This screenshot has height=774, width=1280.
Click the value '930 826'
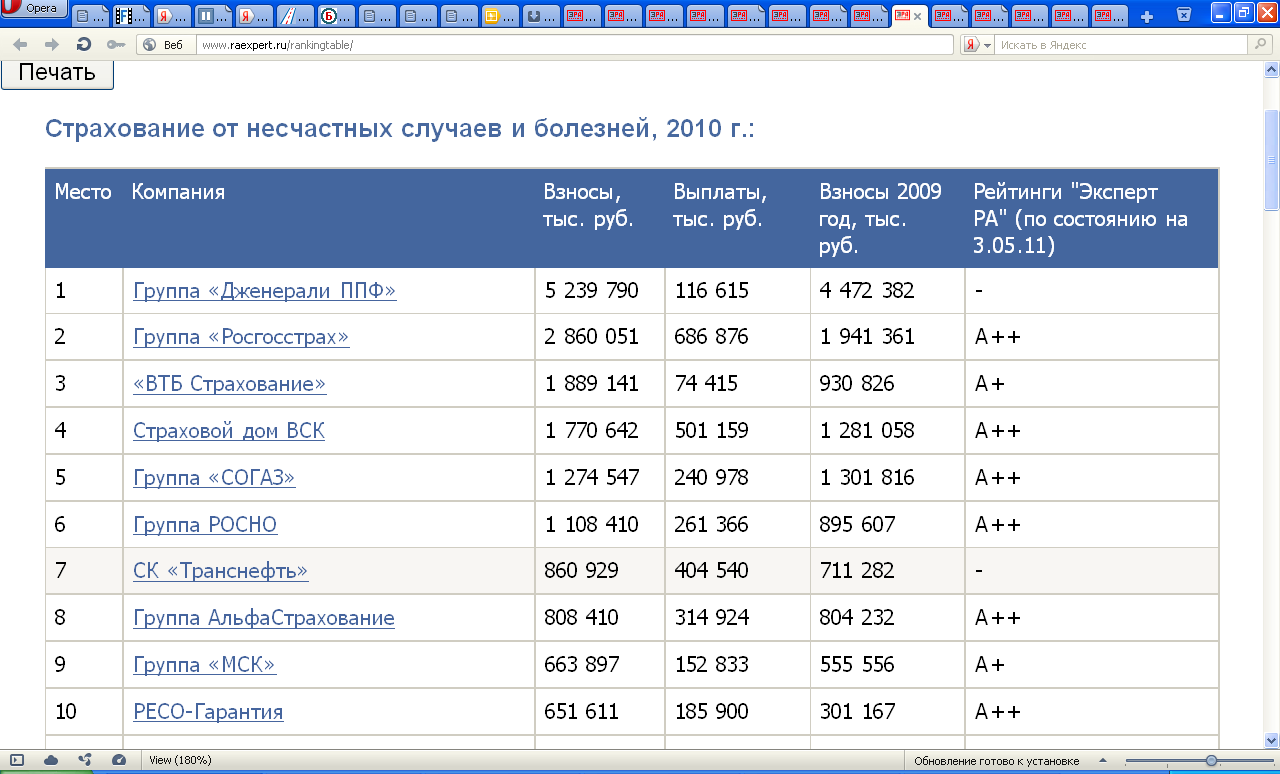coord(857,384)
